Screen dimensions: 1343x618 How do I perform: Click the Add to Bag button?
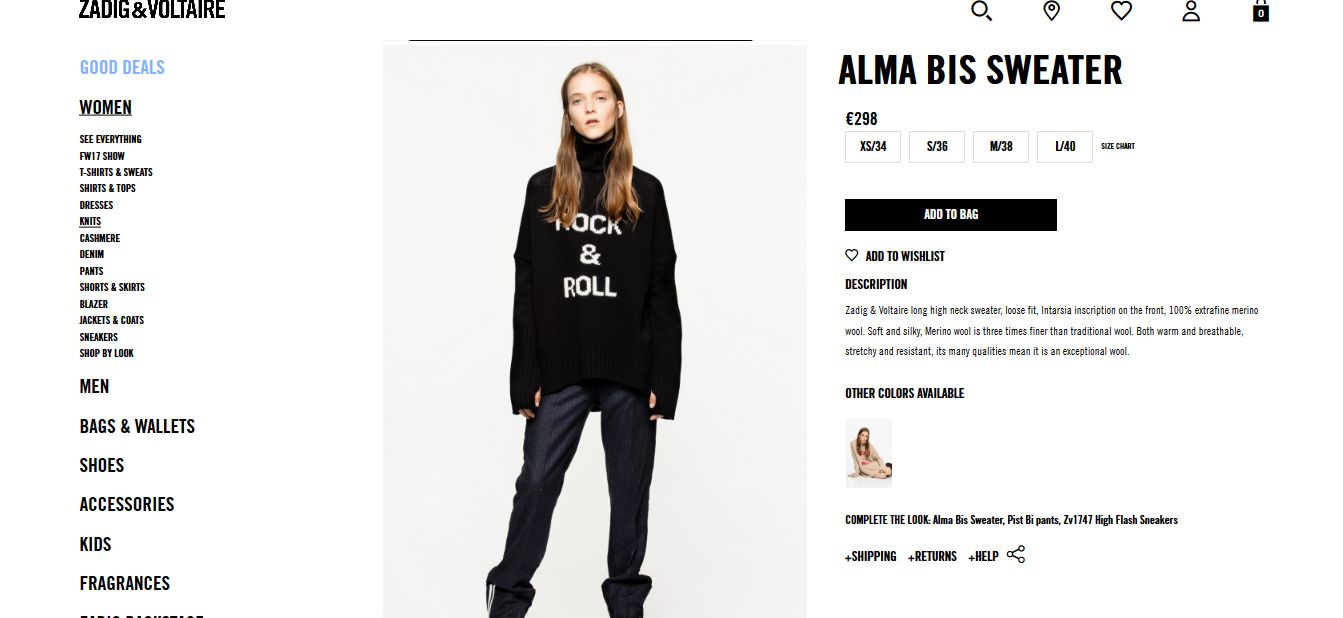(951, 215)
